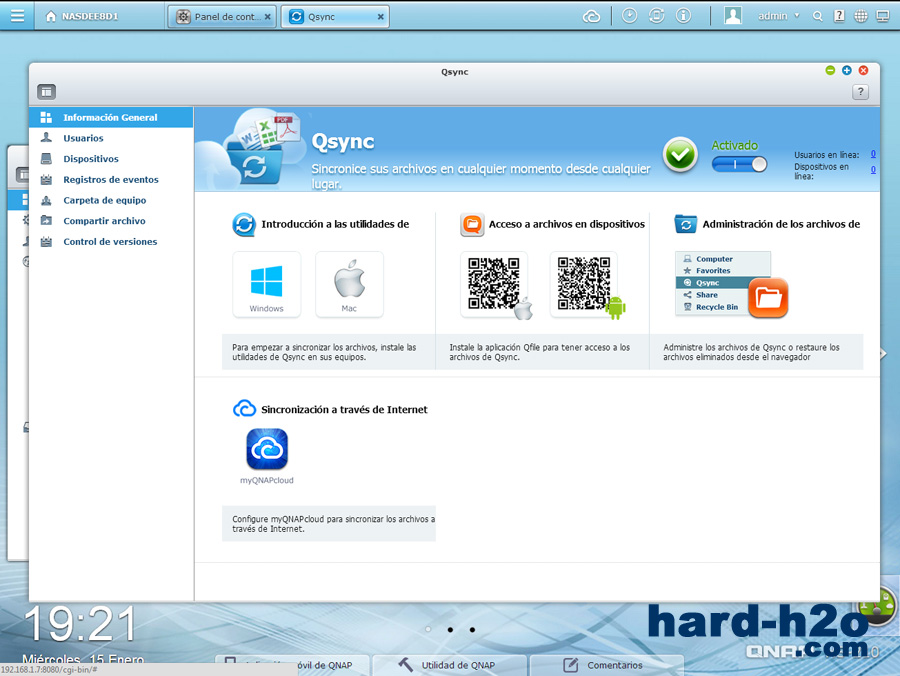Open Utilidad de QNAP in the bottom bar
The width and height of the screenshot is (900, 676).
click(450, 665)
